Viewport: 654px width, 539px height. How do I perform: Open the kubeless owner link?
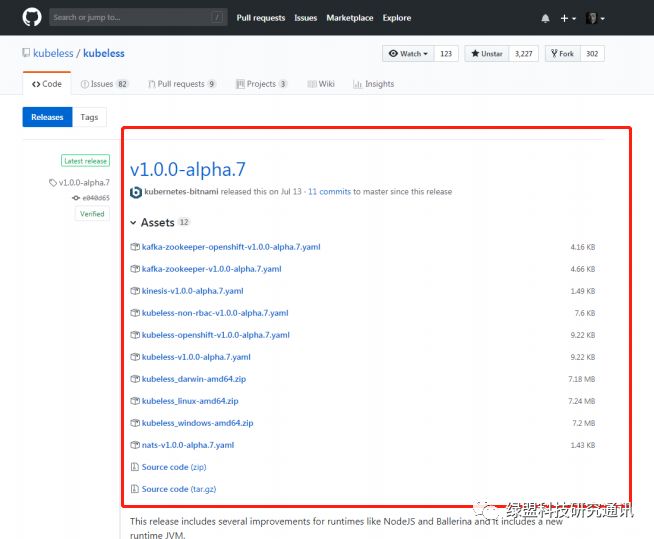pos(53,53)
